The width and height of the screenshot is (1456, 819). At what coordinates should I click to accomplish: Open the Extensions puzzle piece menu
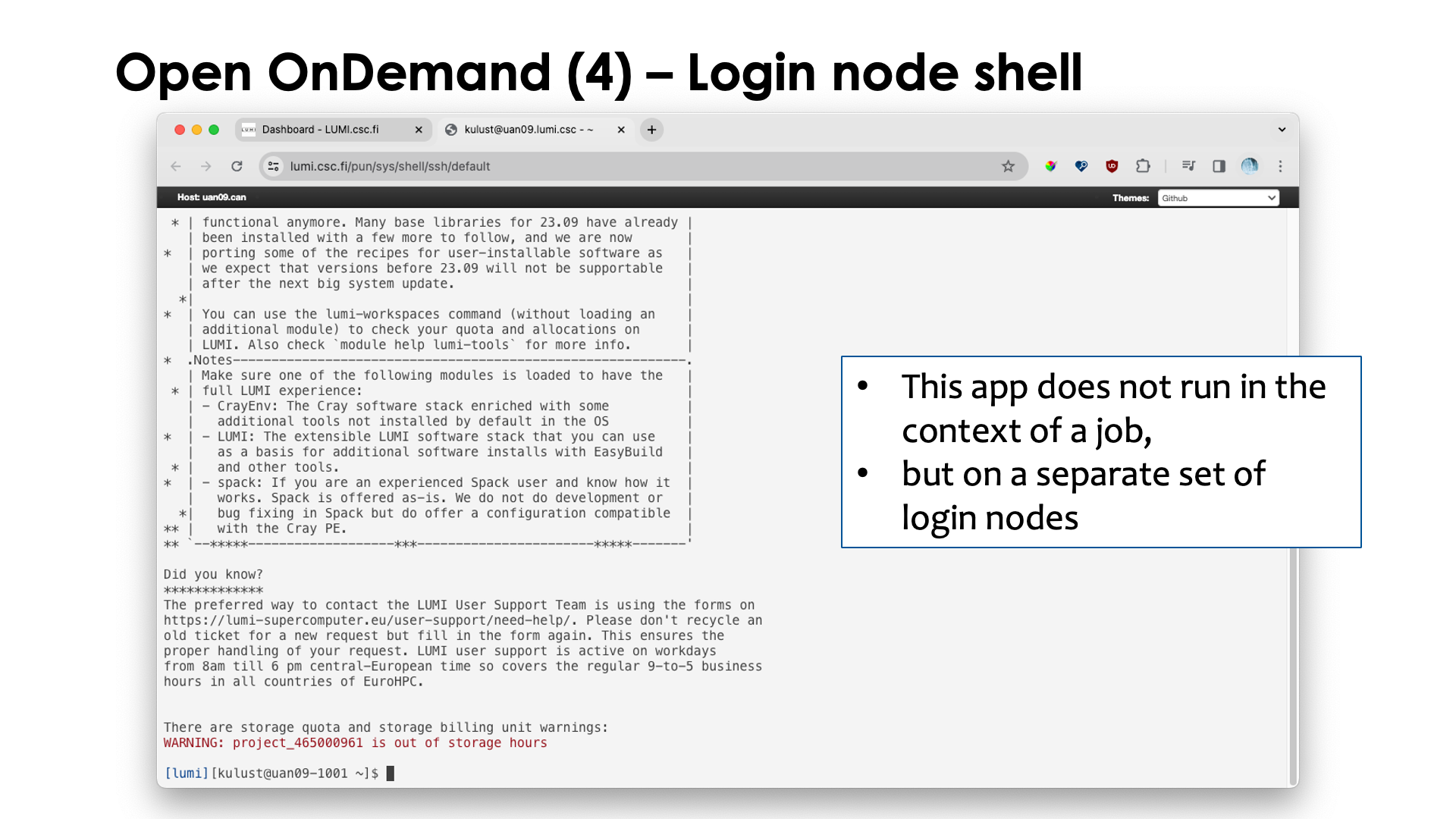click(x=1143, y=166)
